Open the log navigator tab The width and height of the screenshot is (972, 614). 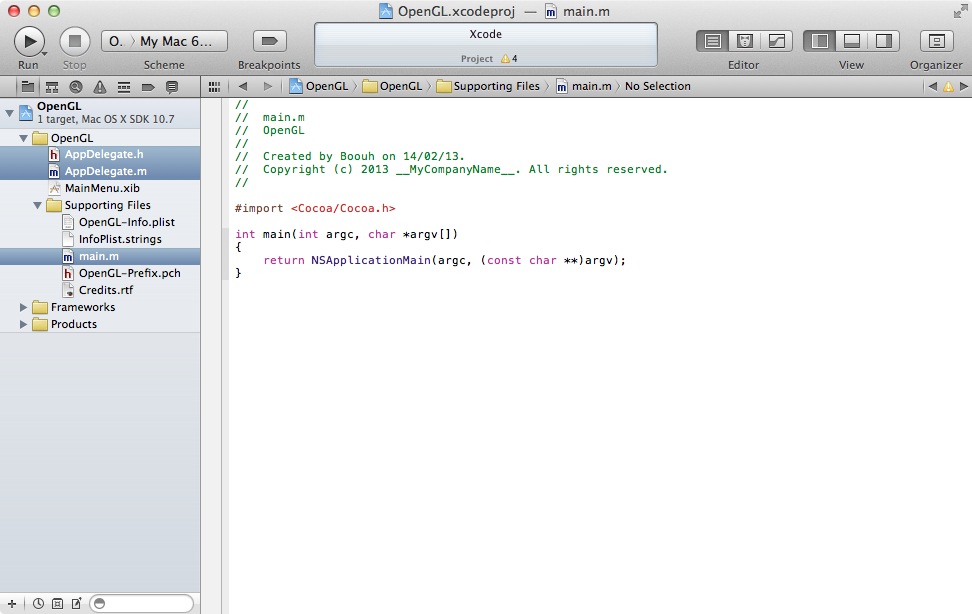pos(172,87)
